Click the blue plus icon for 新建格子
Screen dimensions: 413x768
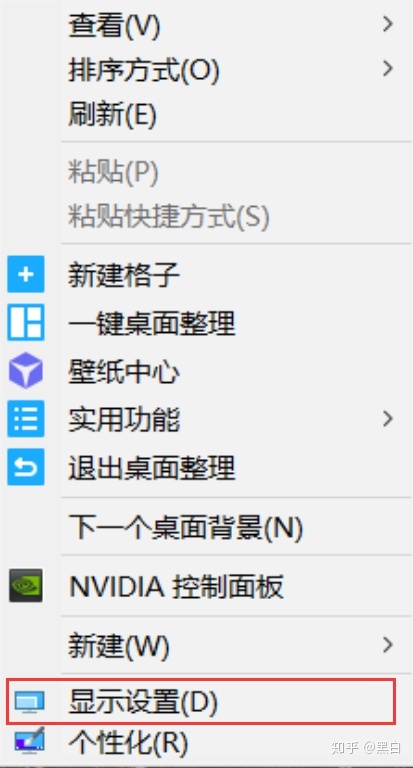[25, 274]
